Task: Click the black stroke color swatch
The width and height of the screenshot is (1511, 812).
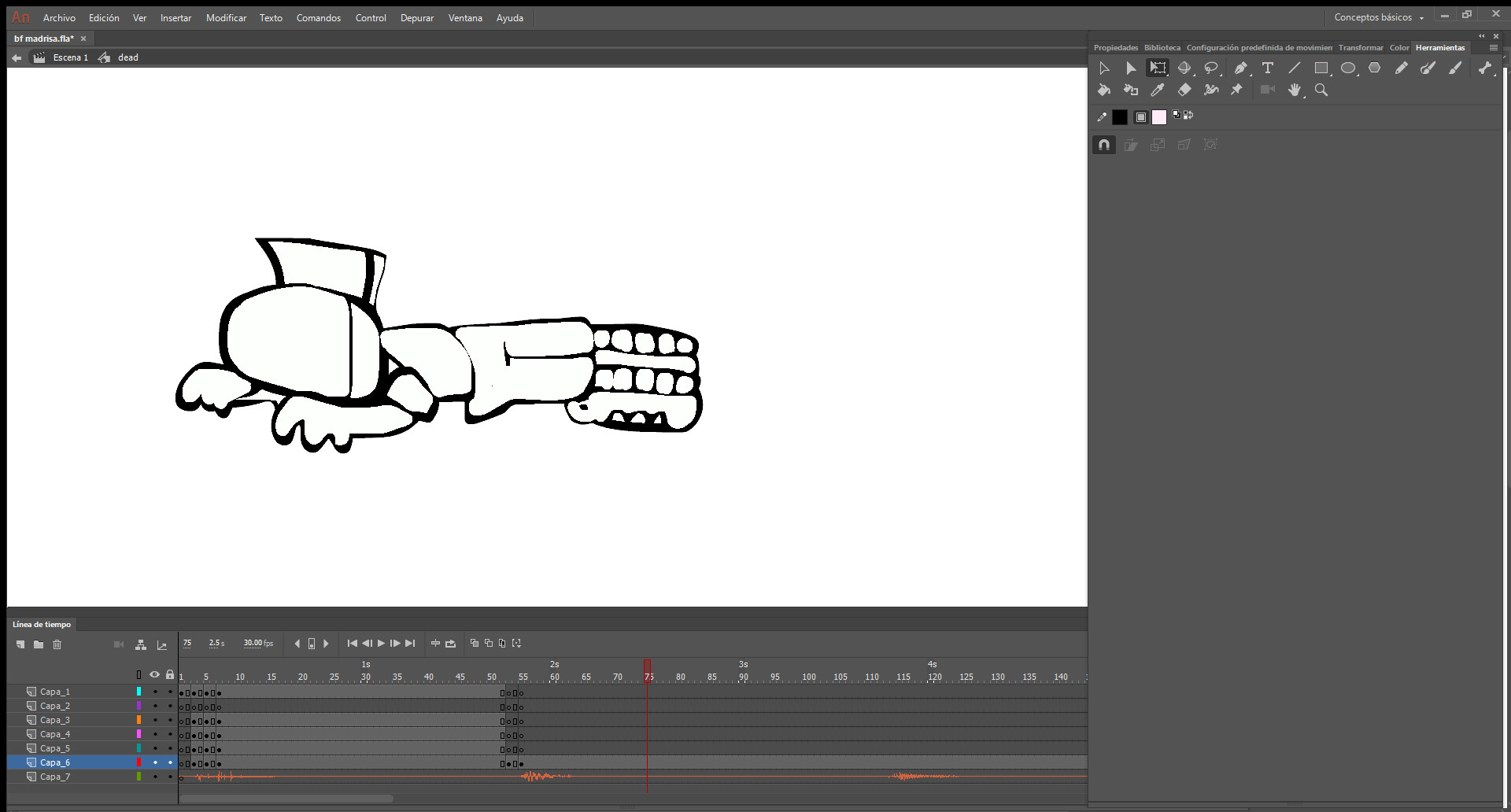Action: 1119,117
